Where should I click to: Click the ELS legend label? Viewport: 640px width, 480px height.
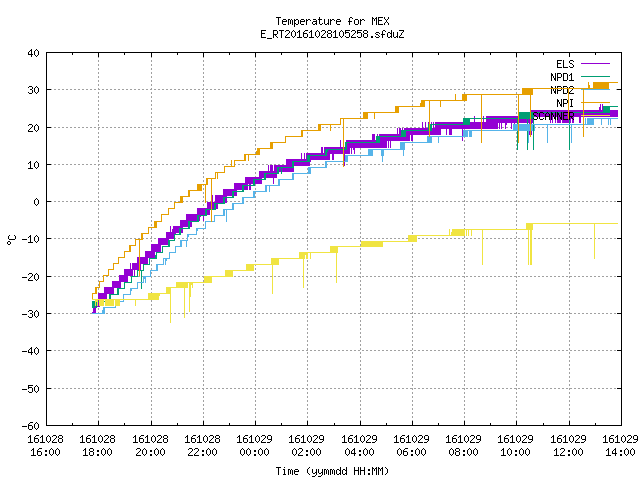pyautogui.click(x=565, y=64)
